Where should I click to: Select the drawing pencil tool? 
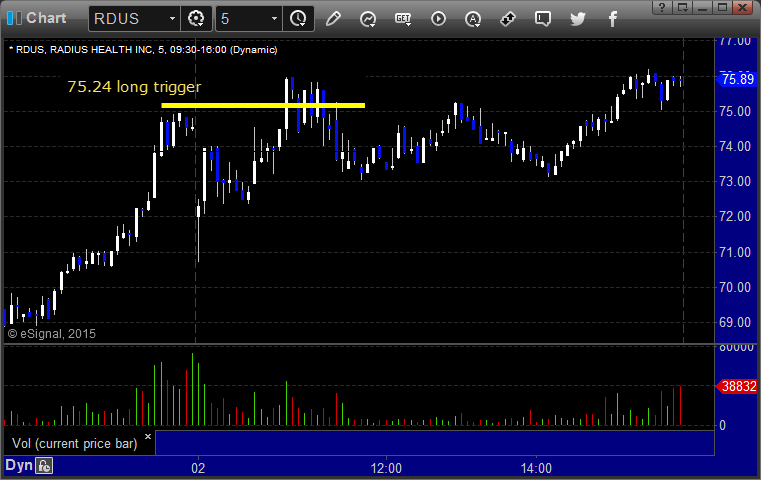(333, 19)
